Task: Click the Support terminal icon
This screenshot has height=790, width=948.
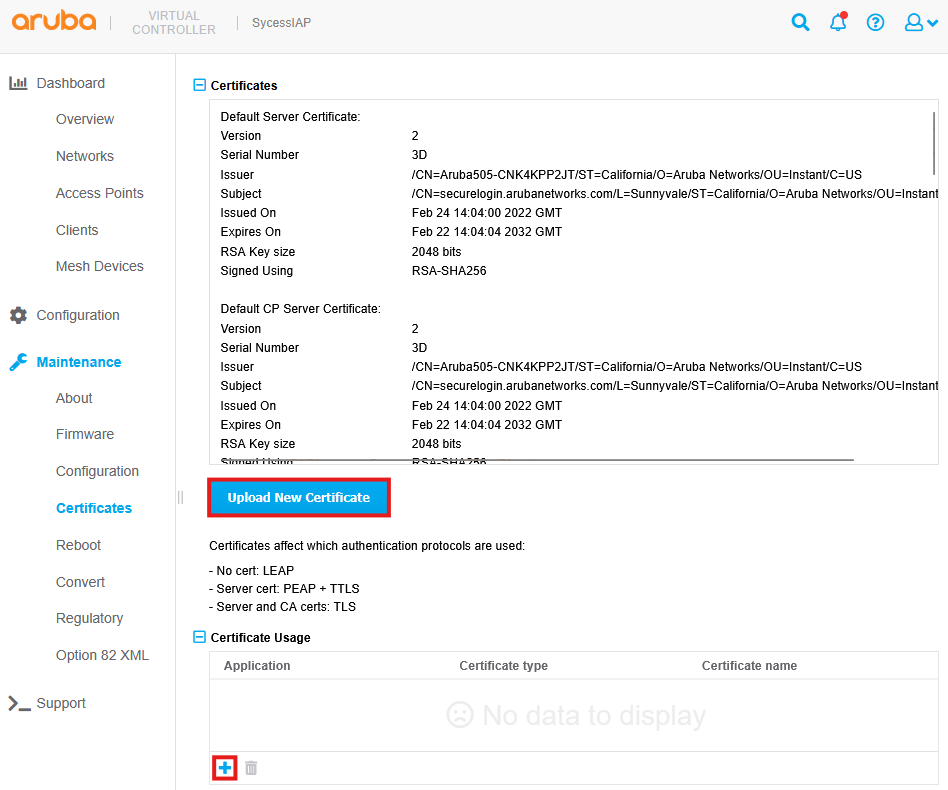Action: (x=18, y=703)
